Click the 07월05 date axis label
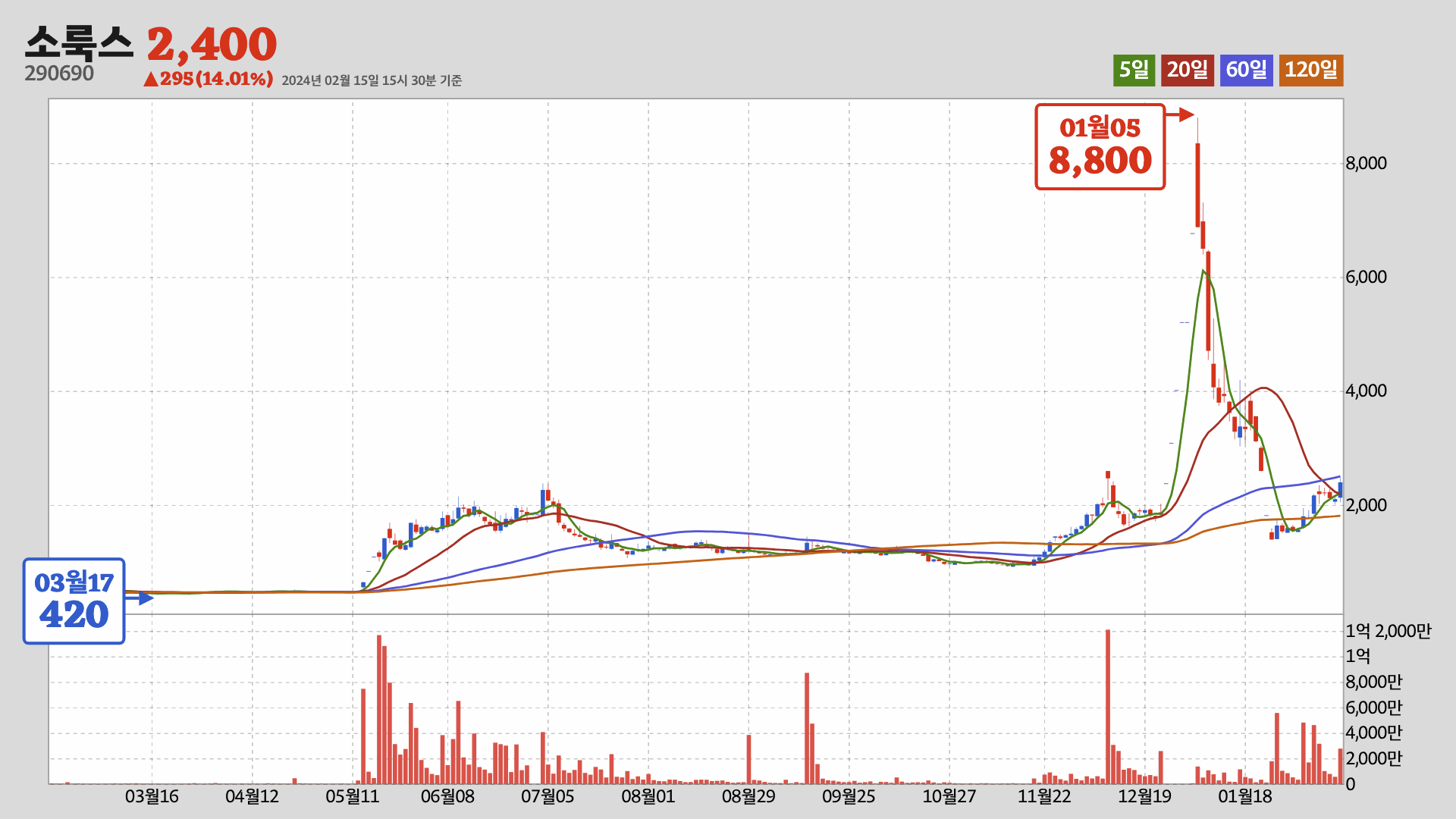 548,796
